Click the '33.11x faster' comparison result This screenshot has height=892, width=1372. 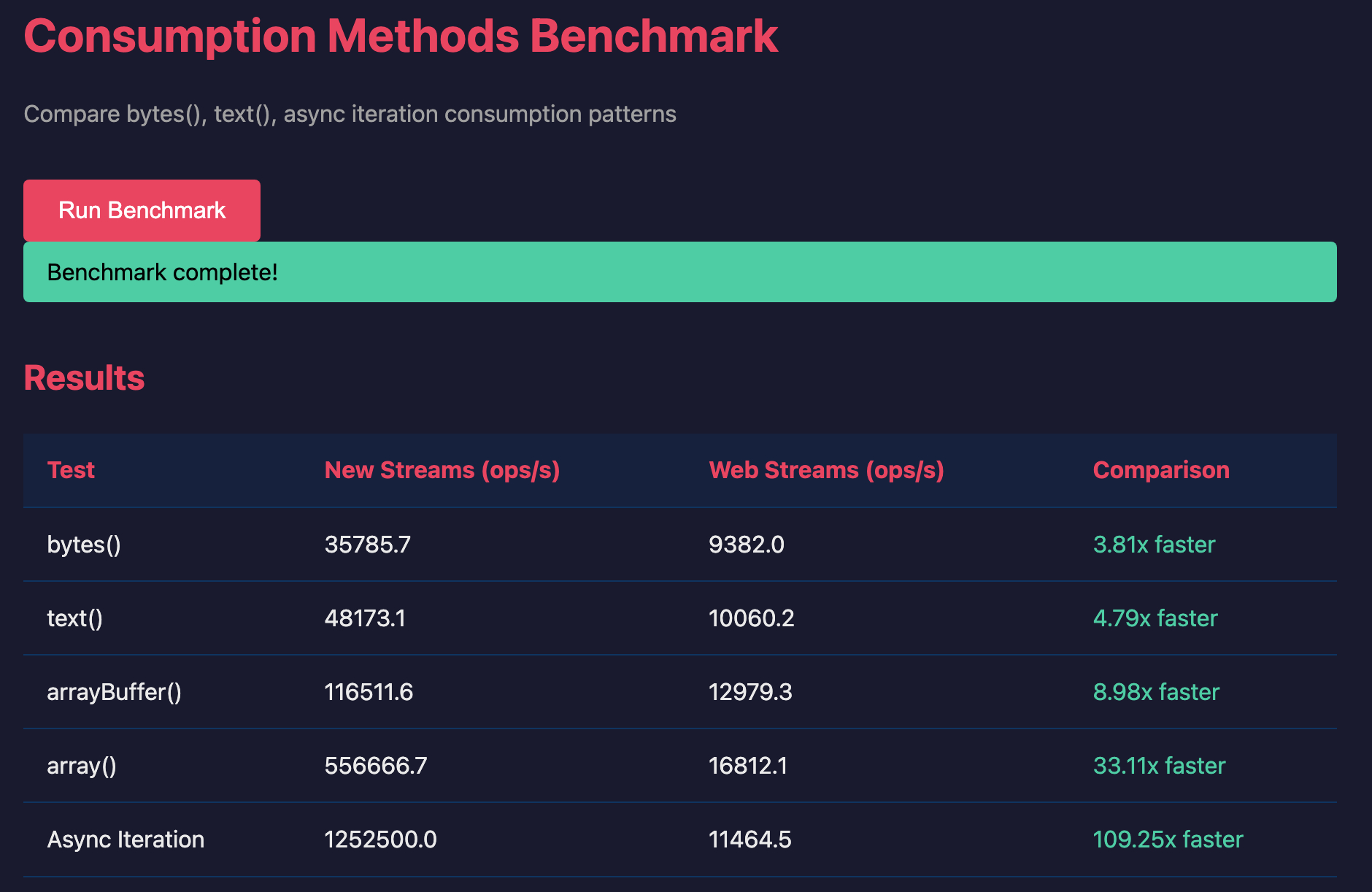(1159, 766)
